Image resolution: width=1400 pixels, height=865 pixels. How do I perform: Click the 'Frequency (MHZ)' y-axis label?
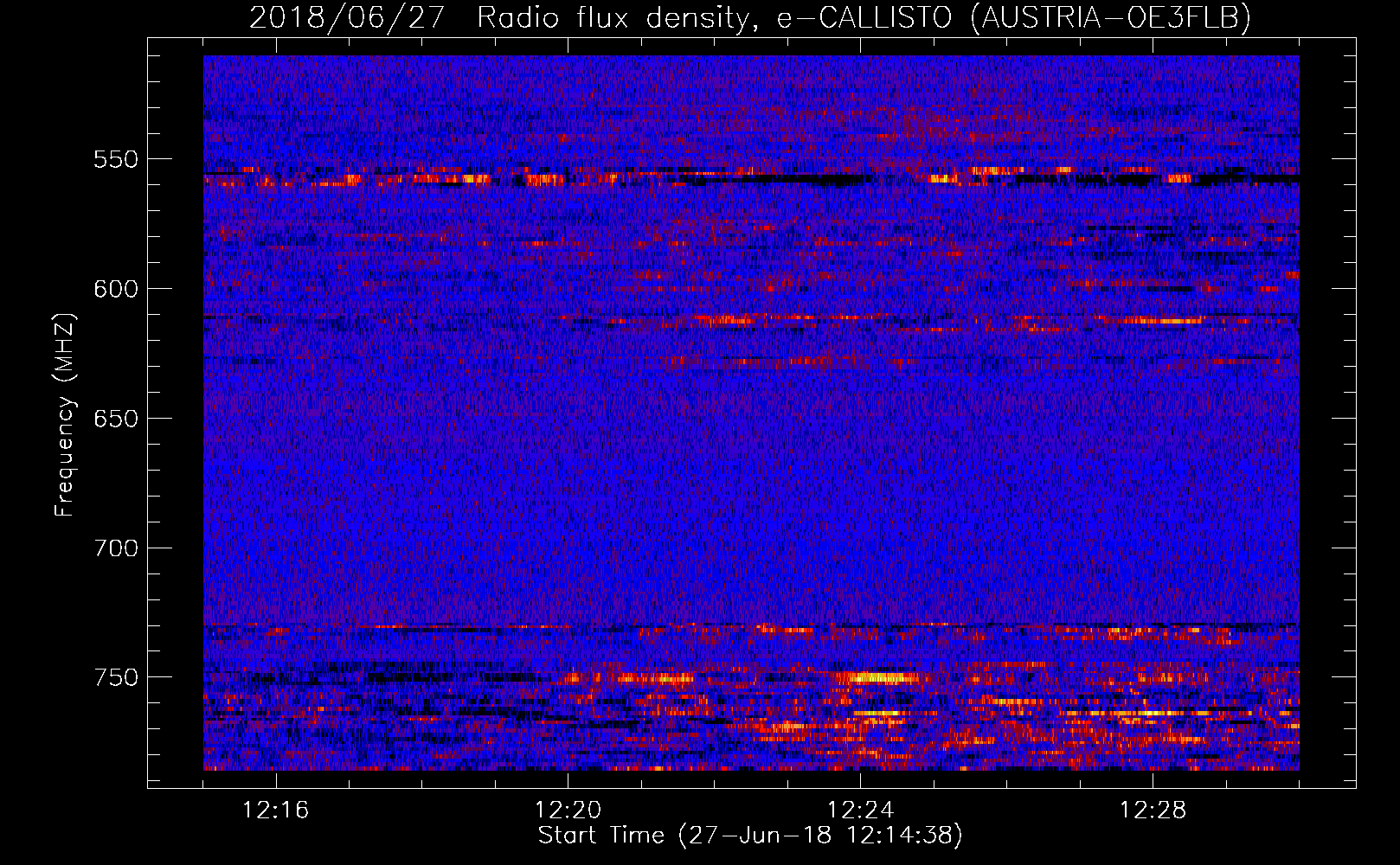[65, 414]
